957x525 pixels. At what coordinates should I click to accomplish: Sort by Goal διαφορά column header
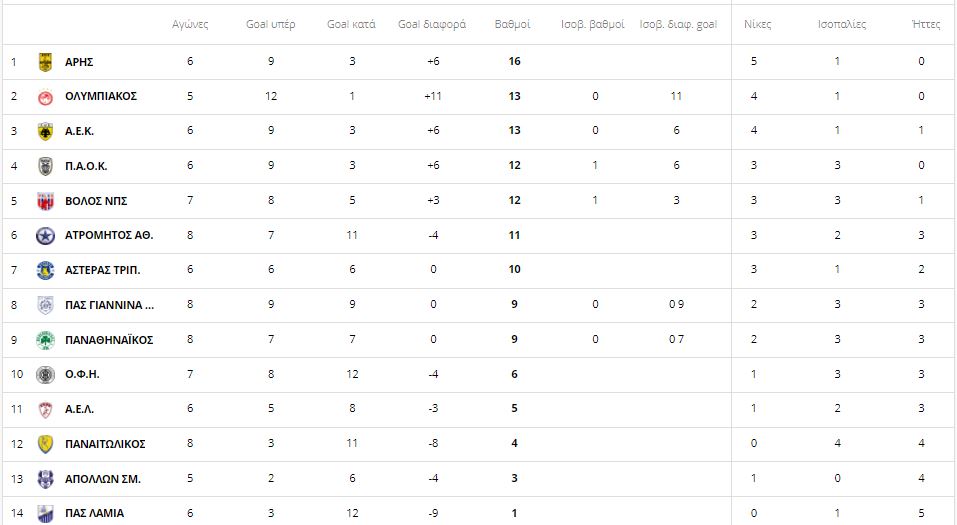(x=432, y=24)
